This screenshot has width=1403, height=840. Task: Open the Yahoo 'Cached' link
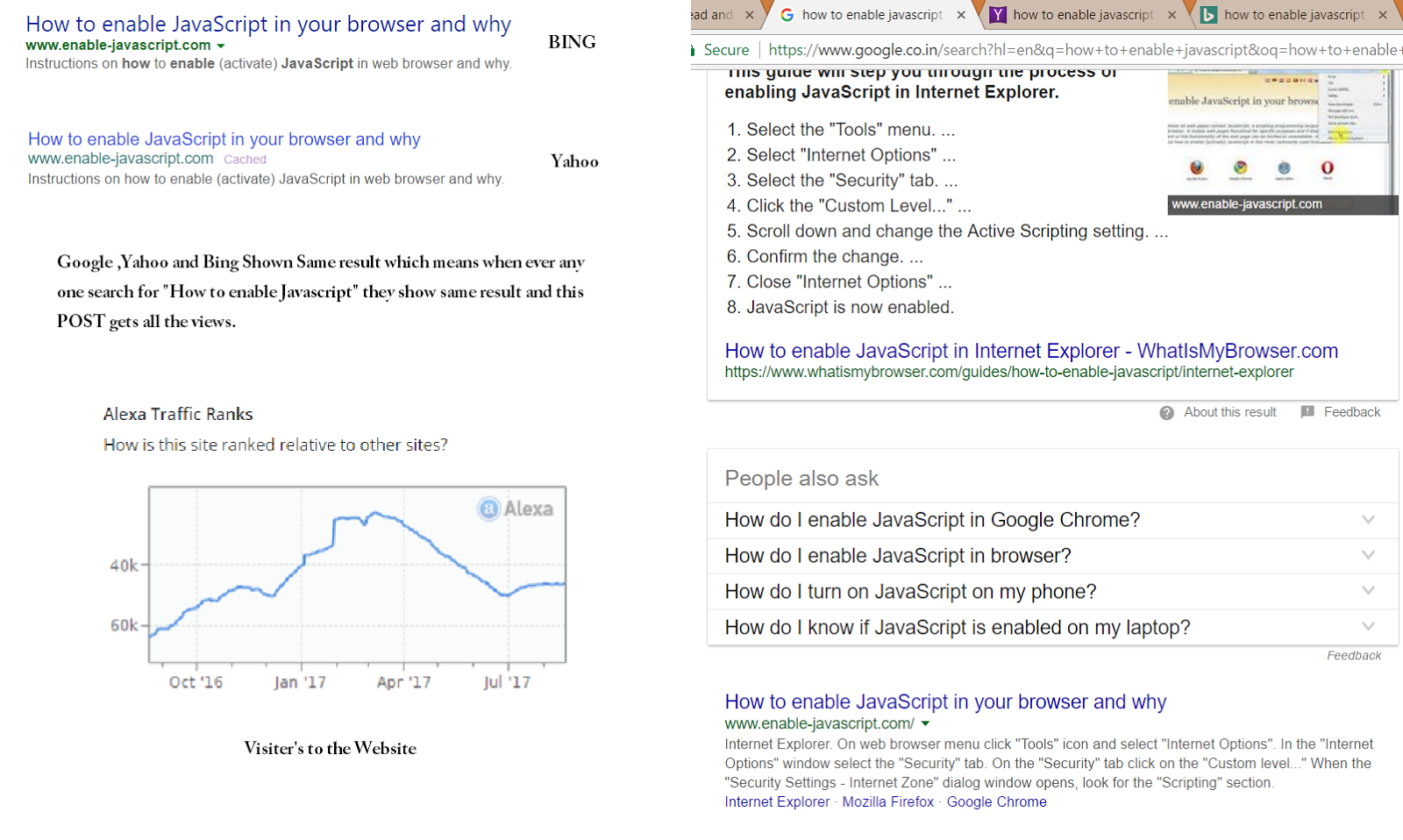(245, 160)
